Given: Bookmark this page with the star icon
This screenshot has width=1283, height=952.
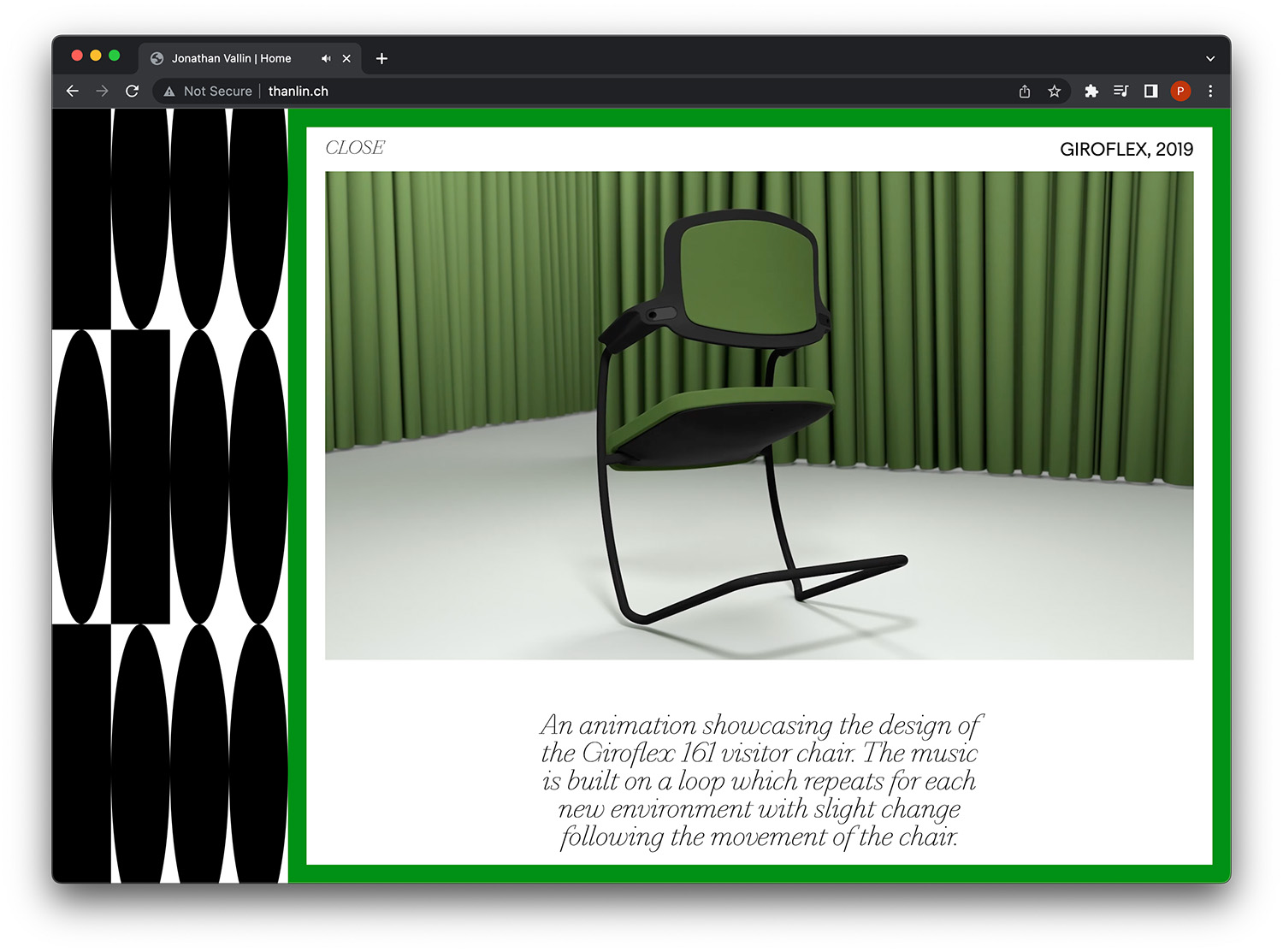Looking at the screenshot, I should click(x=1054, y=91).
